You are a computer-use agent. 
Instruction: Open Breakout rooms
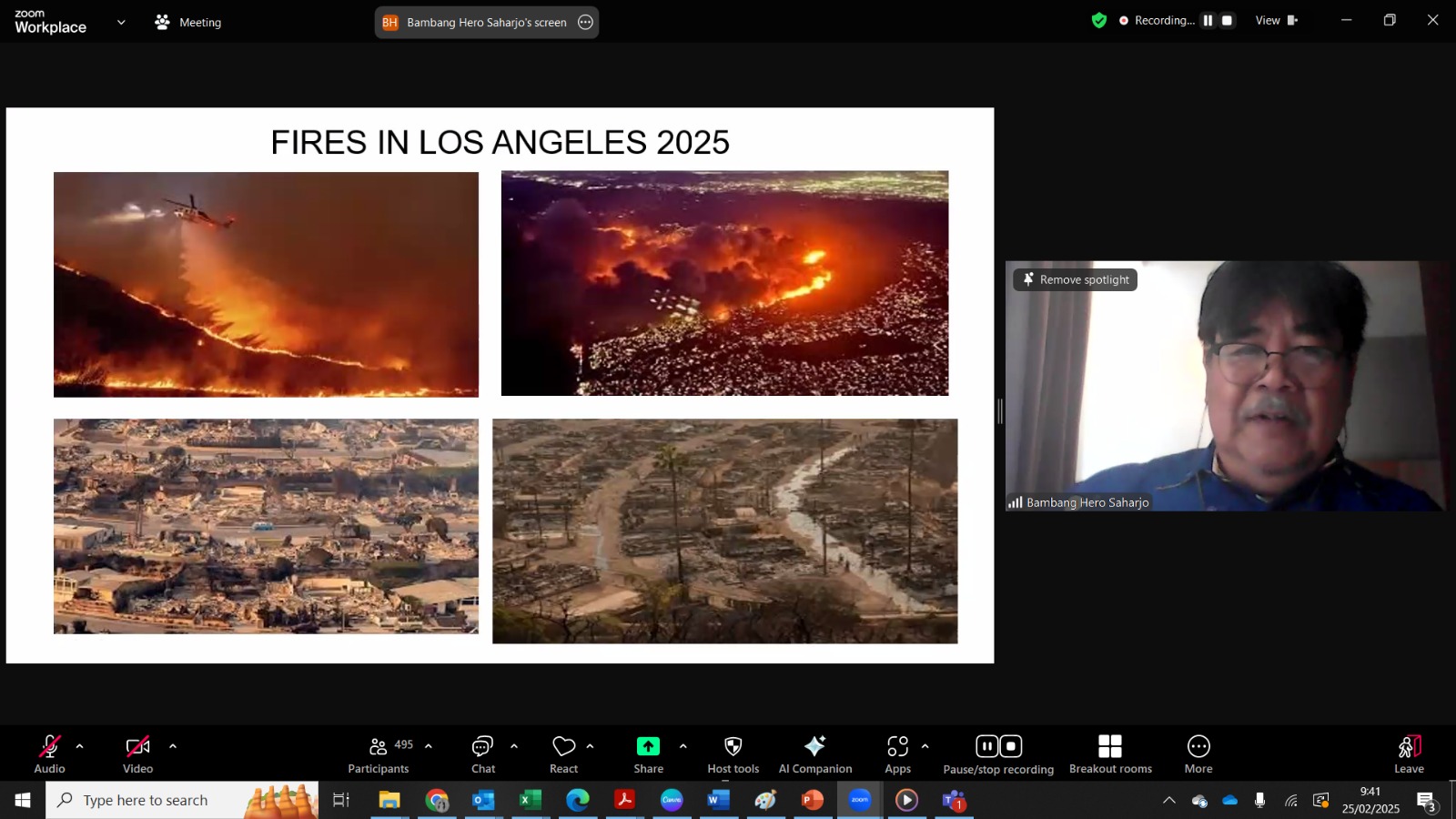point(1110,754)
